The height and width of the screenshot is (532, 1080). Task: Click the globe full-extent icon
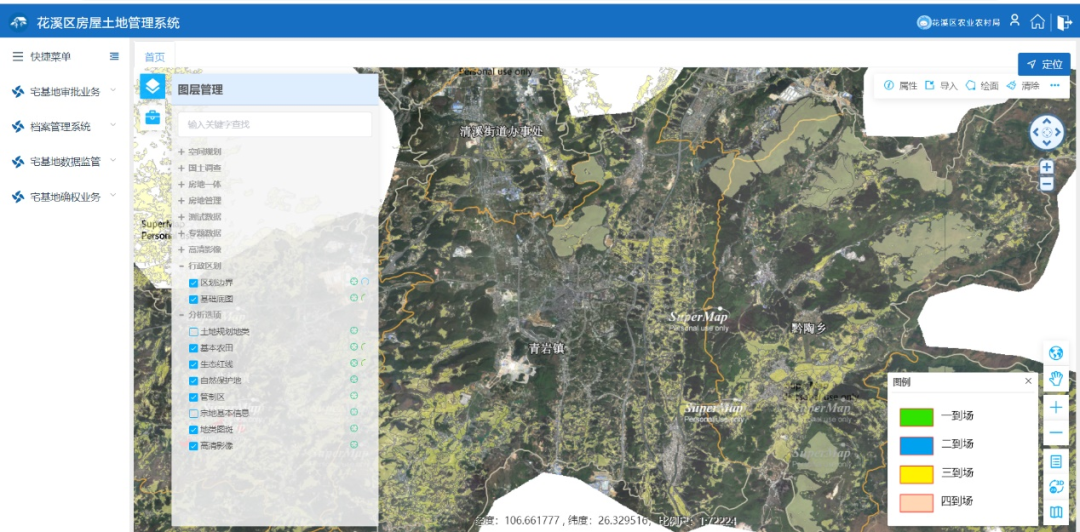[x=1056, y=353]
